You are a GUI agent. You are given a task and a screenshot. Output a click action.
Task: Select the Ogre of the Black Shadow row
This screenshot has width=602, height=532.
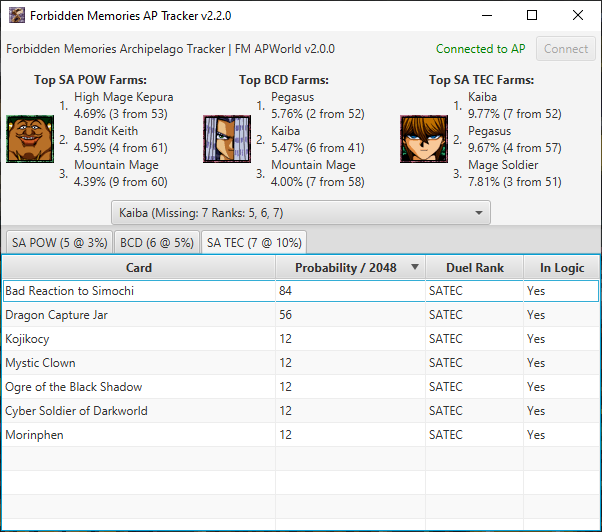point(301,387)
